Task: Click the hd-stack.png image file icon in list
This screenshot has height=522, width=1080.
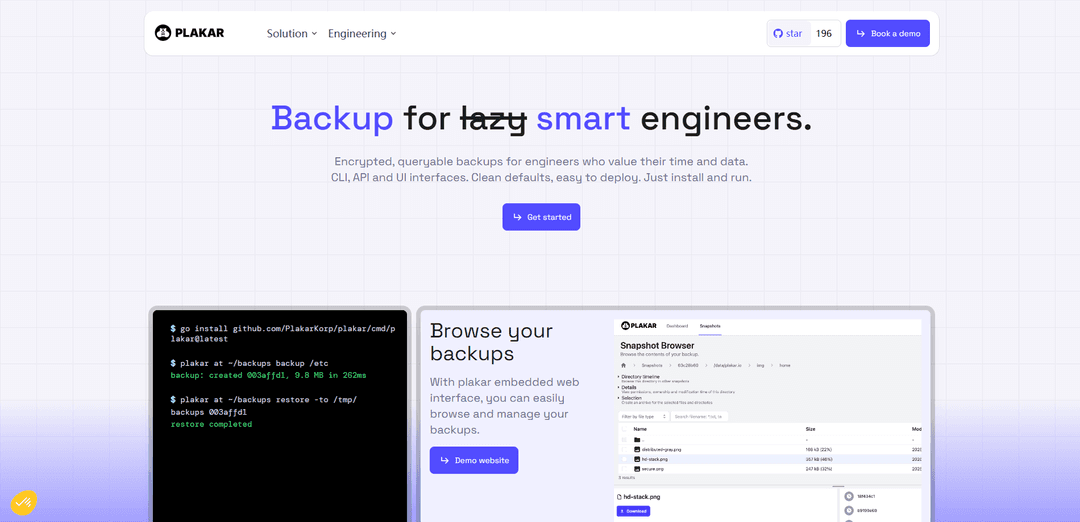Action: 637,459
